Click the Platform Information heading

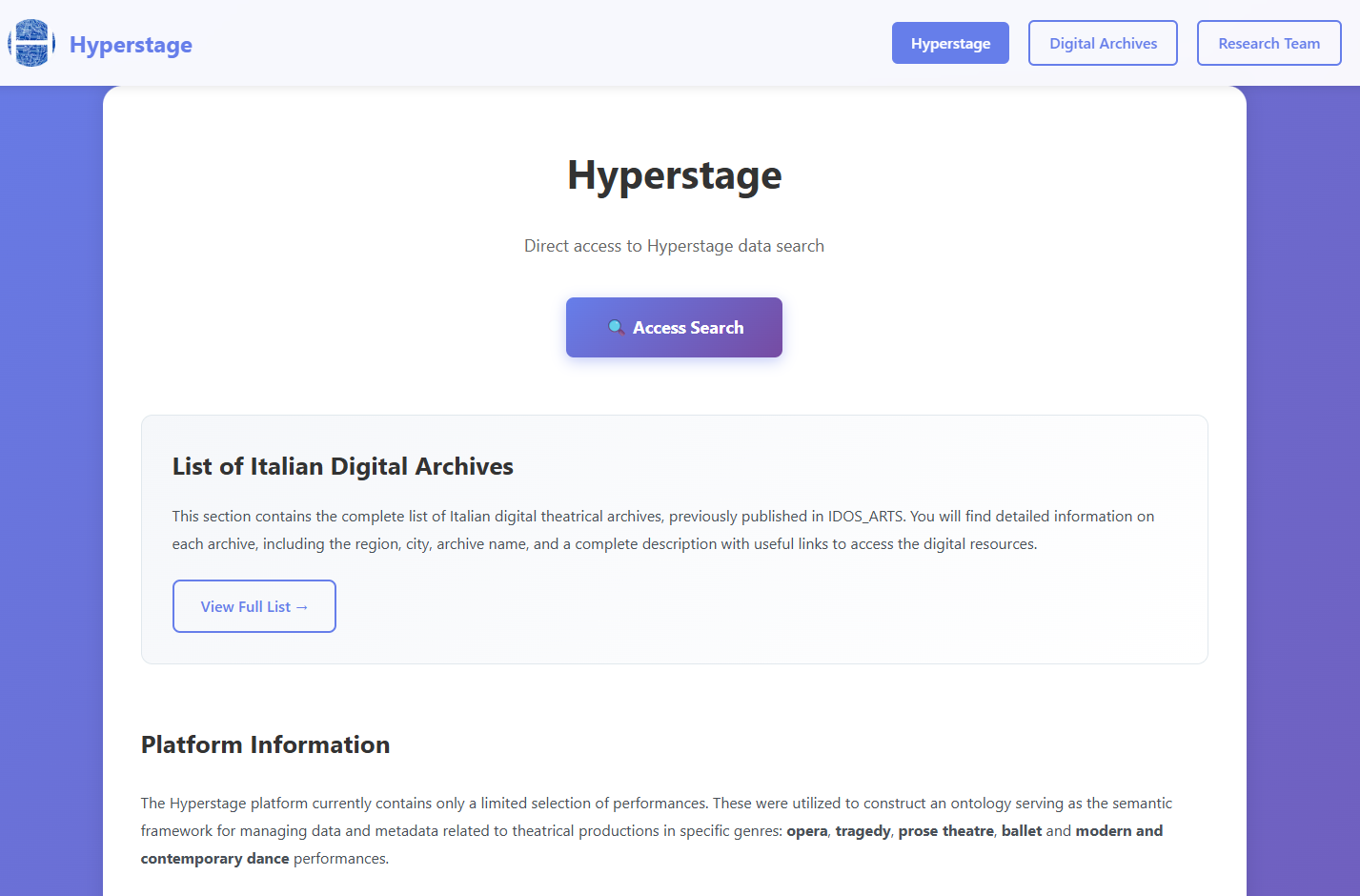pos(265,744)
